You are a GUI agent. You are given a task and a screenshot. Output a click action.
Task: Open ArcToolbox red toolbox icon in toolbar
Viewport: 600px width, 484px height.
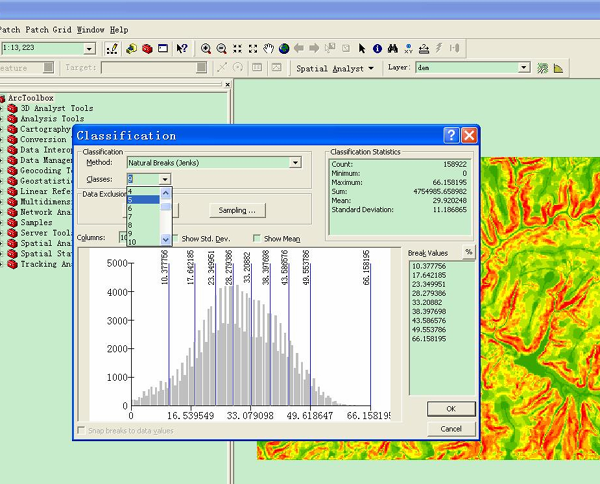[146, 48]
